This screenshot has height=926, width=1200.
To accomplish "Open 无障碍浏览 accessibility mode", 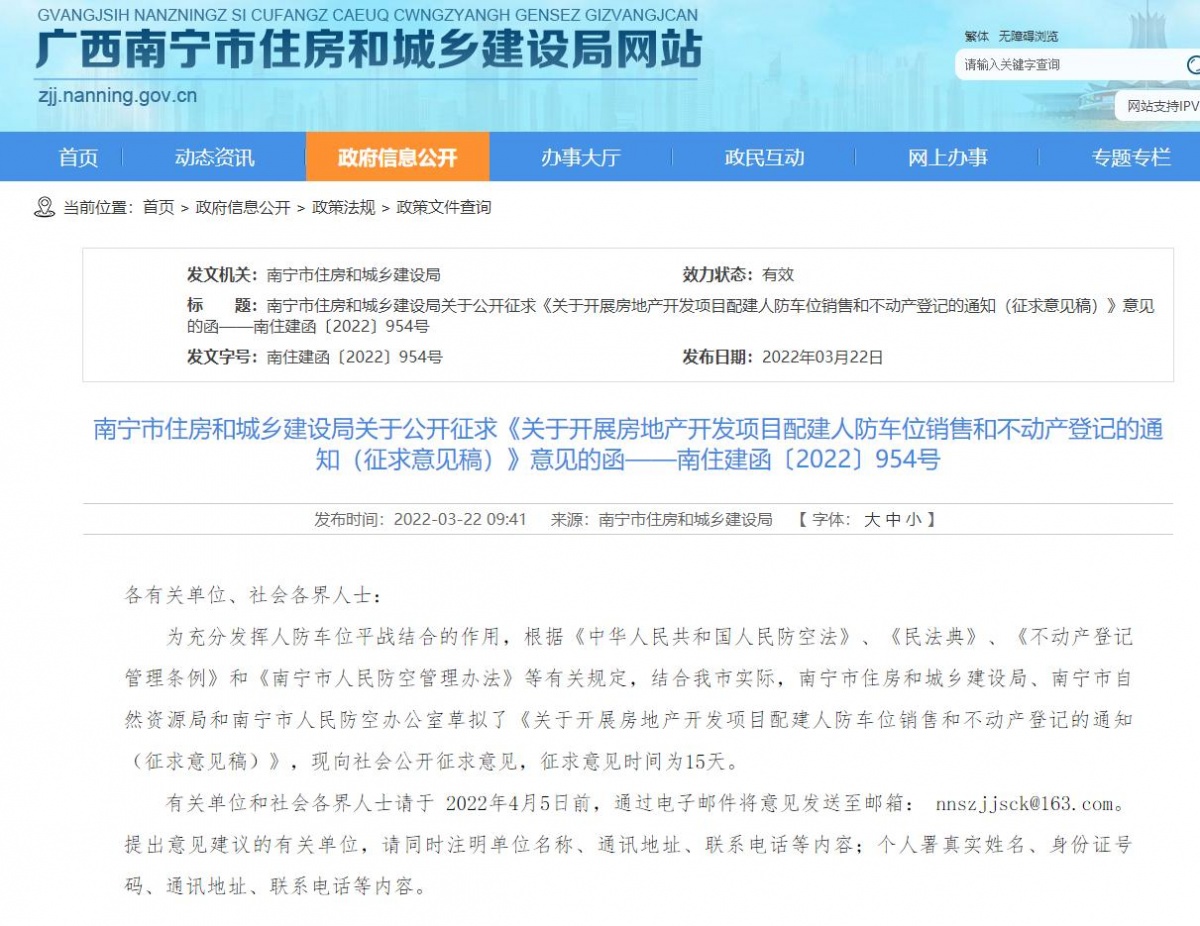I will [x=1028, y=37].
